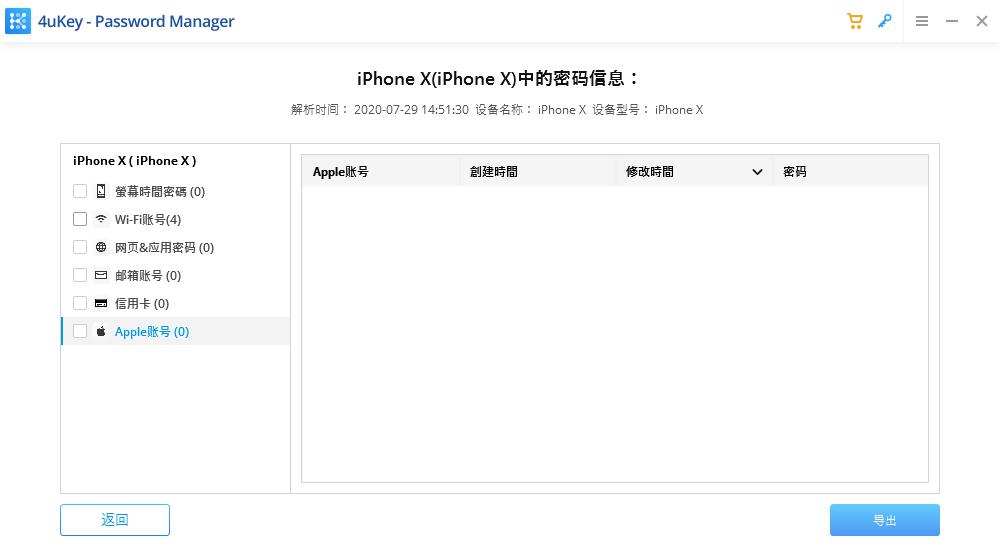Minimize the 4uKey window
Viewport: 1000px width, 556px height.
(x=952, y=21)
